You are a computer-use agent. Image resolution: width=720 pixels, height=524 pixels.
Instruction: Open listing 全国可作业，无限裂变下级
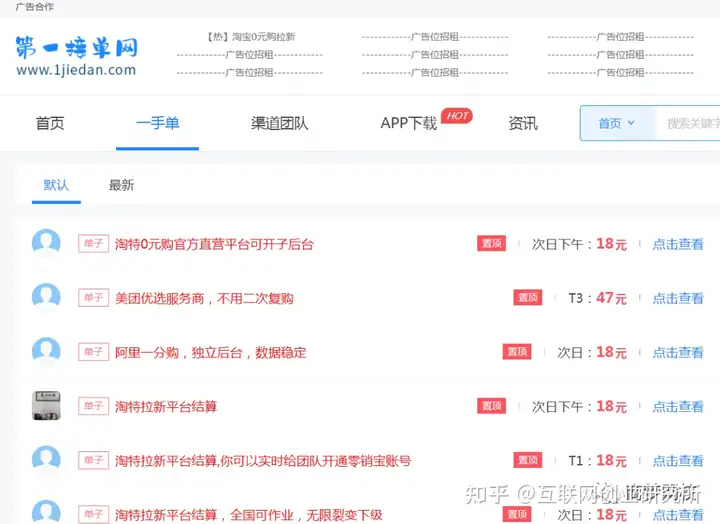pyautogui.click(x=248, y=515)
